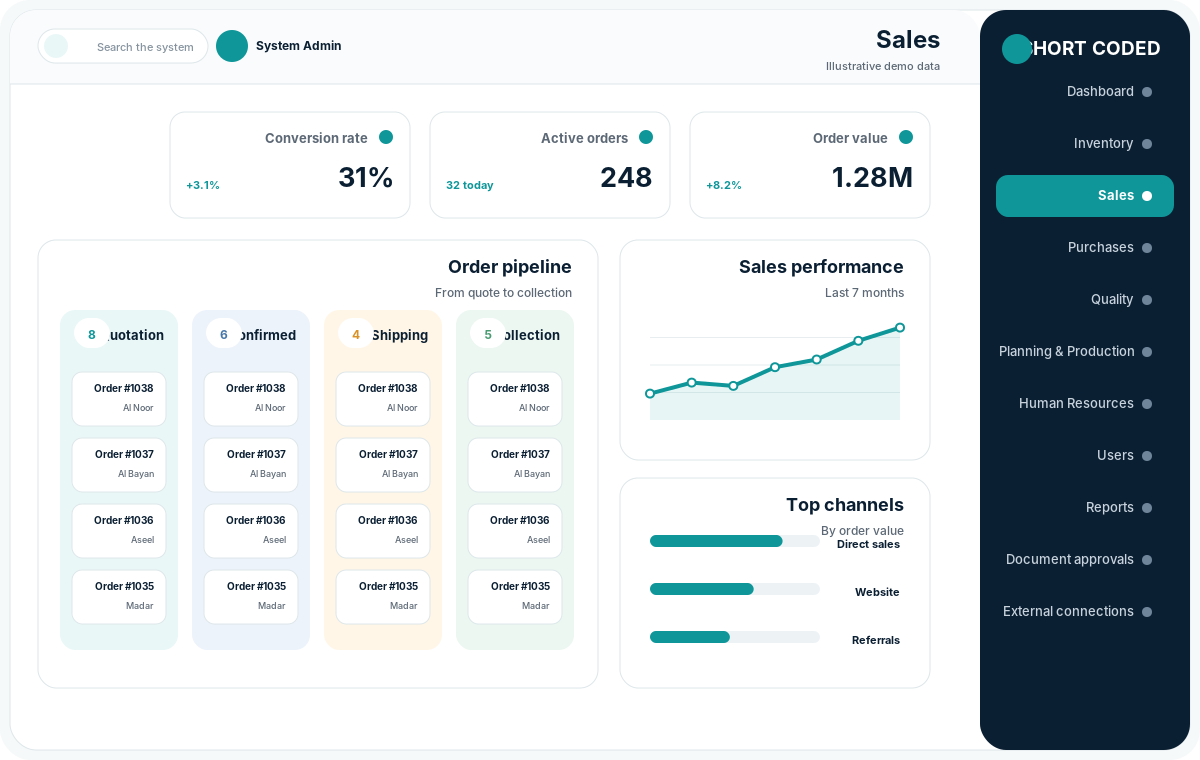Click the Shipping count badge showing 4
Screen dimensions: 1200x760
point(356,334)
